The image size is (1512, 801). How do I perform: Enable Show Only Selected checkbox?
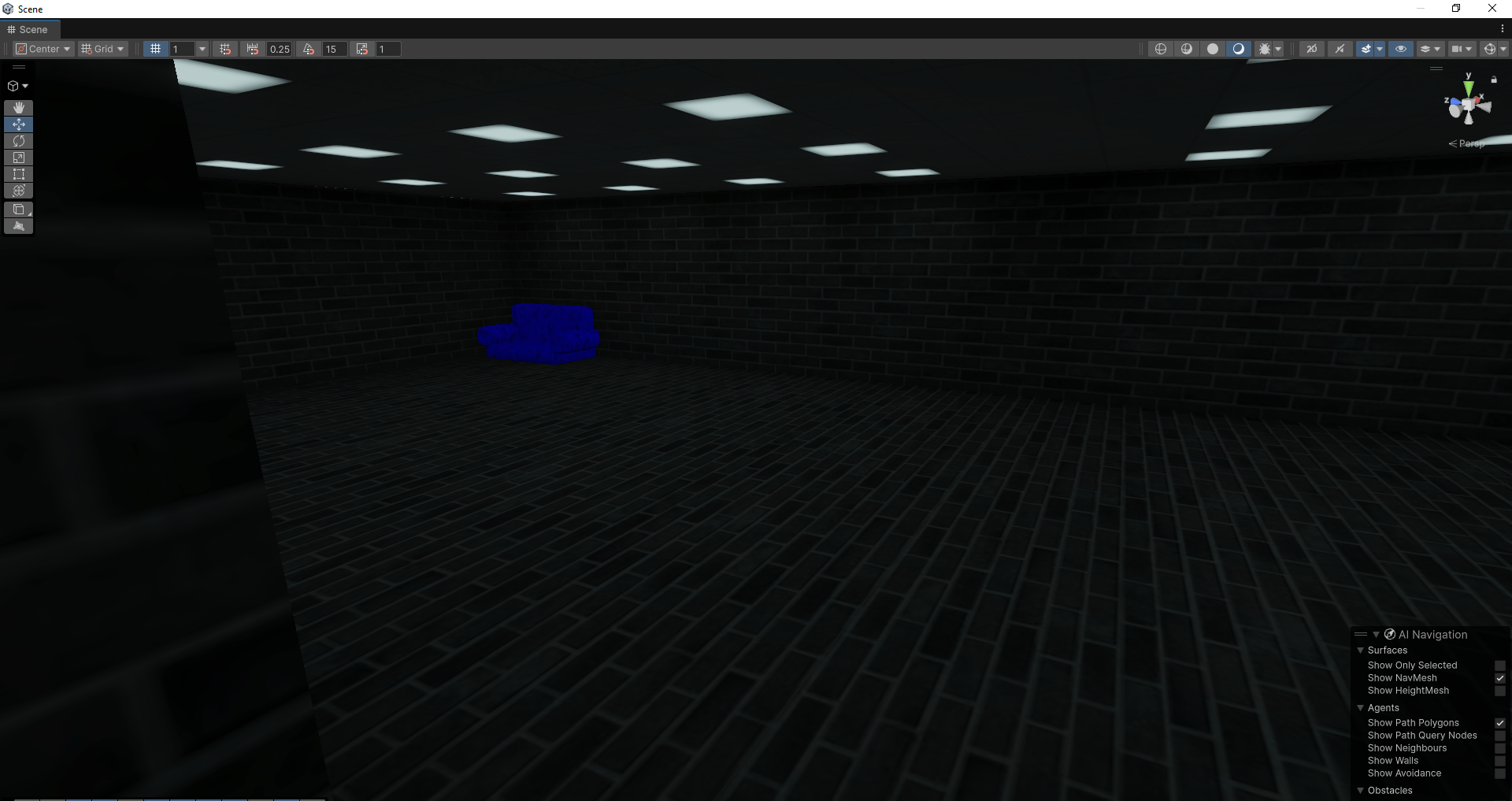pyautogui.click(x=1500, y=666)
